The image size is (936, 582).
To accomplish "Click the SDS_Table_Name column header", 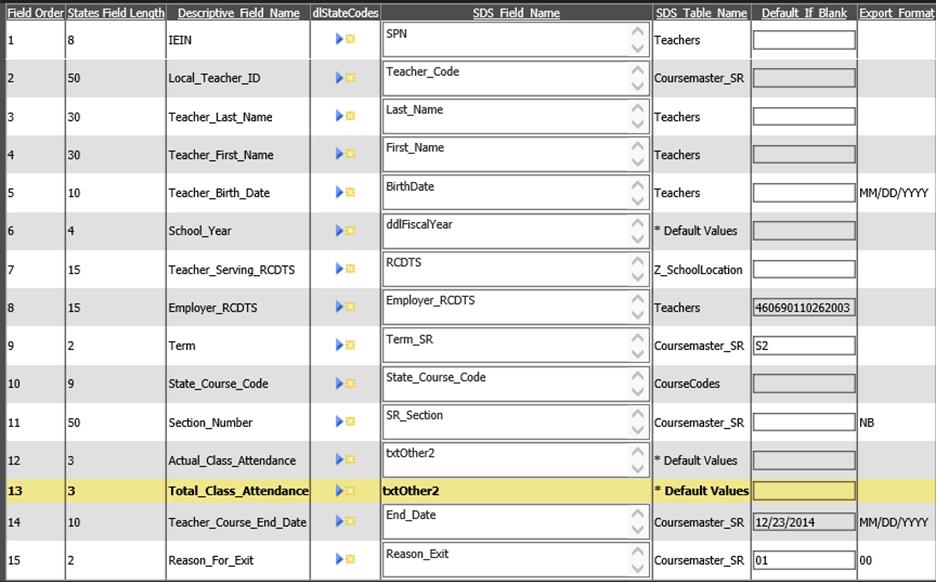I will point(701,13).
